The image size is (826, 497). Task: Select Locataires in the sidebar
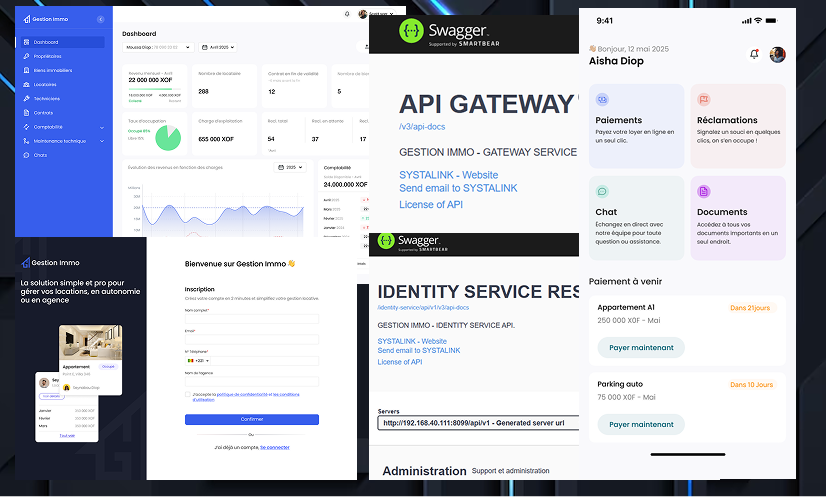tap(45, 84)
